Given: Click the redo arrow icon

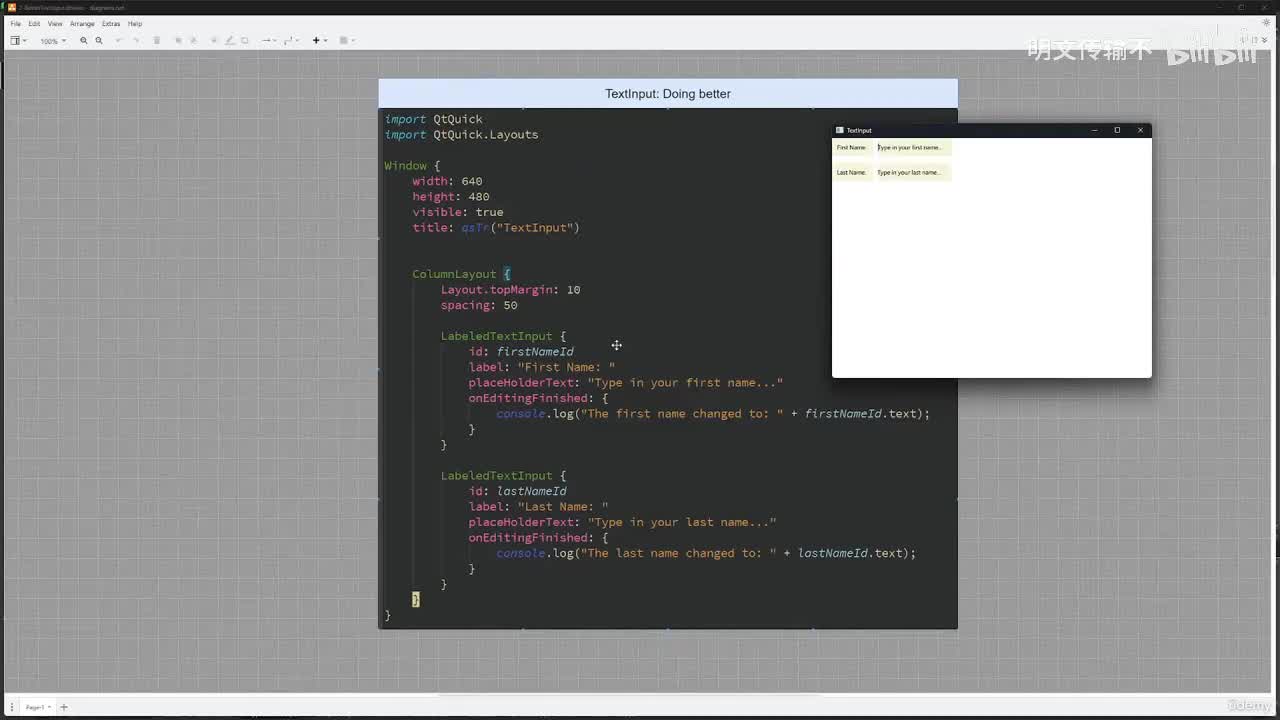Looking at the screenshot, I should (x=136, y=41).
